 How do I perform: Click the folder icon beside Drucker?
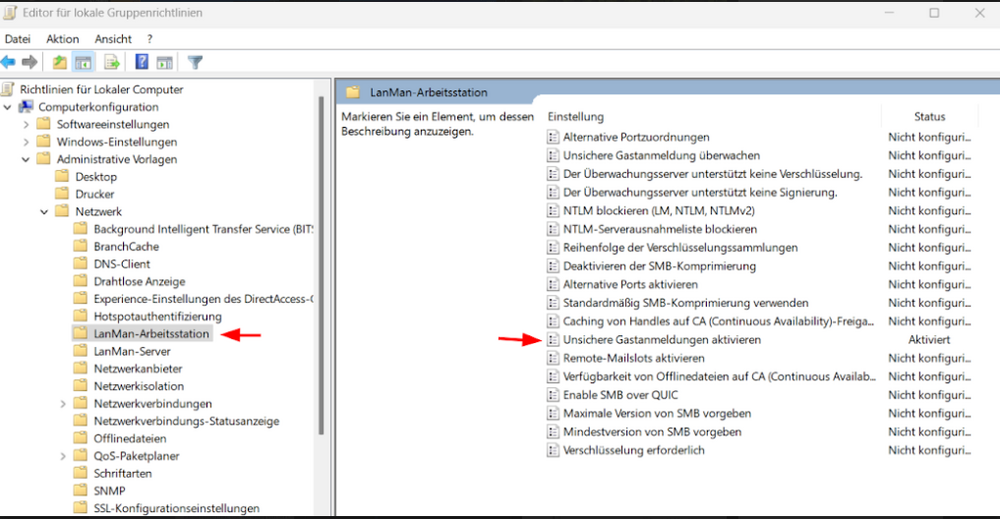click(x=62, y=193)
